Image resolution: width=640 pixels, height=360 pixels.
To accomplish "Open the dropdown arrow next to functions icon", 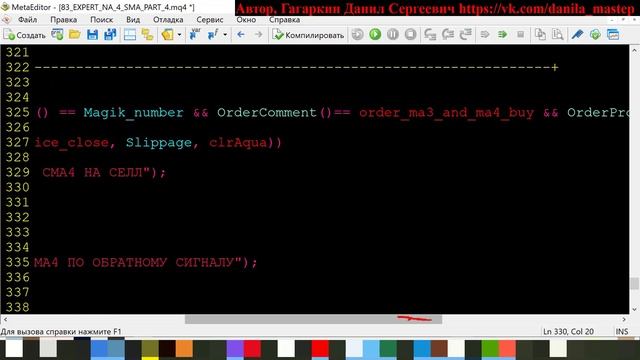I will [x=225, y=35].
